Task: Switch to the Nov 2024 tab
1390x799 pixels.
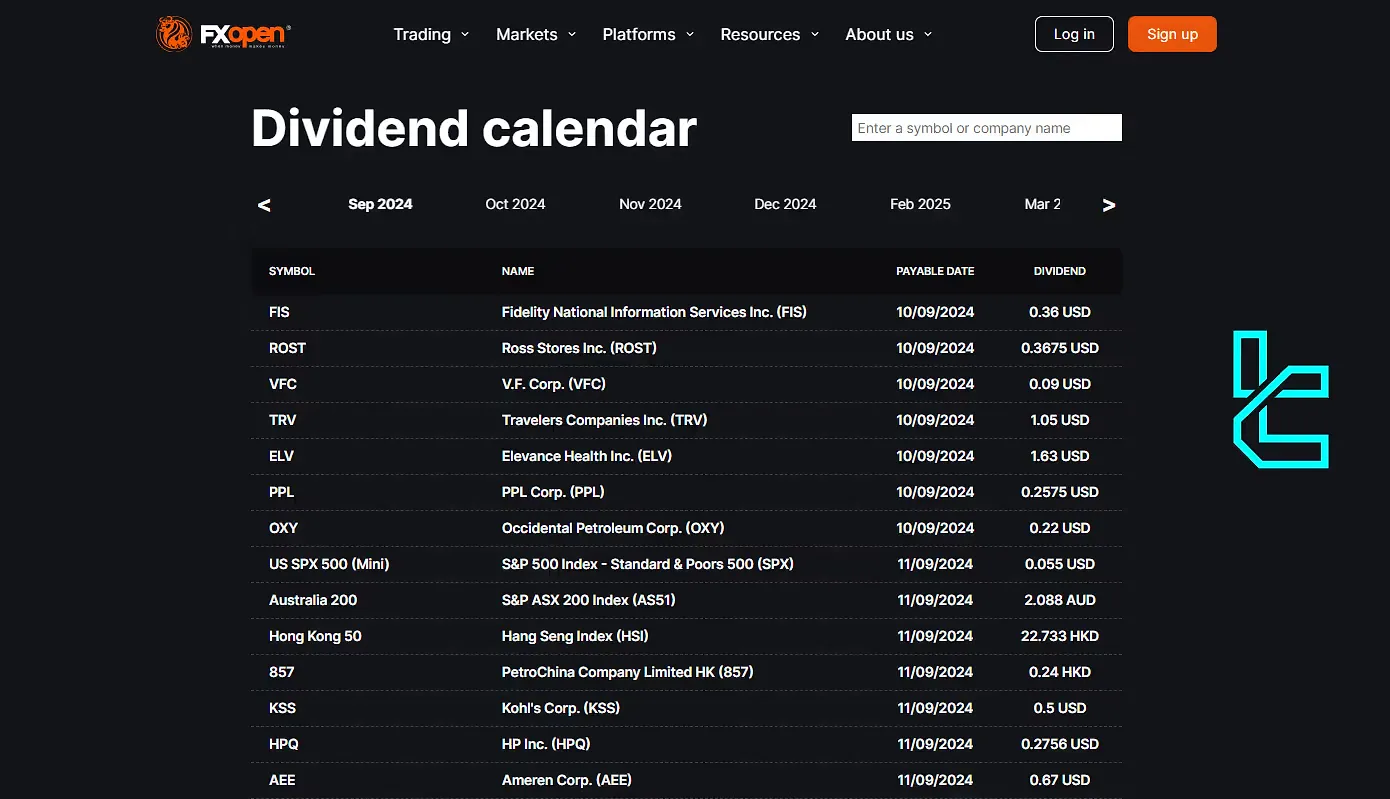Action: (650, 204)
